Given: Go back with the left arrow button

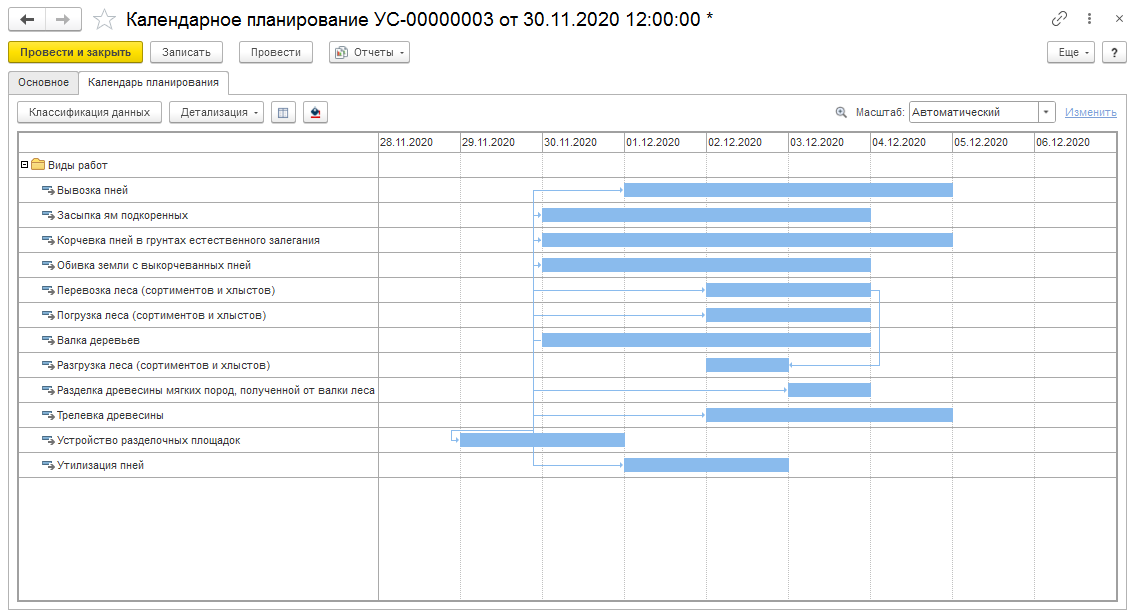Looking at the screenshot, I should click(27, 20).
